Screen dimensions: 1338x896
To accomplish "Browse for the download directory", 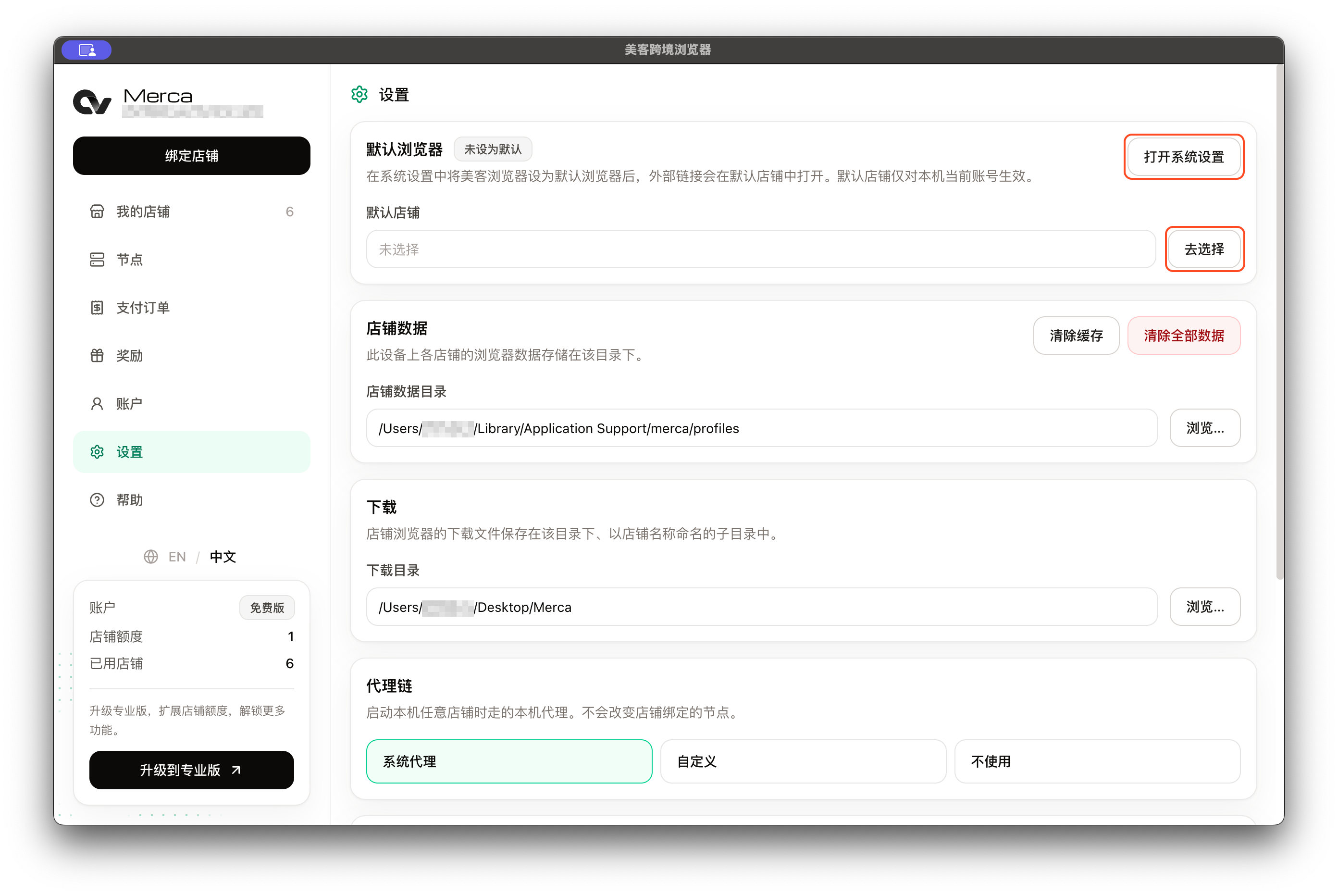I will pos(1204,606).
